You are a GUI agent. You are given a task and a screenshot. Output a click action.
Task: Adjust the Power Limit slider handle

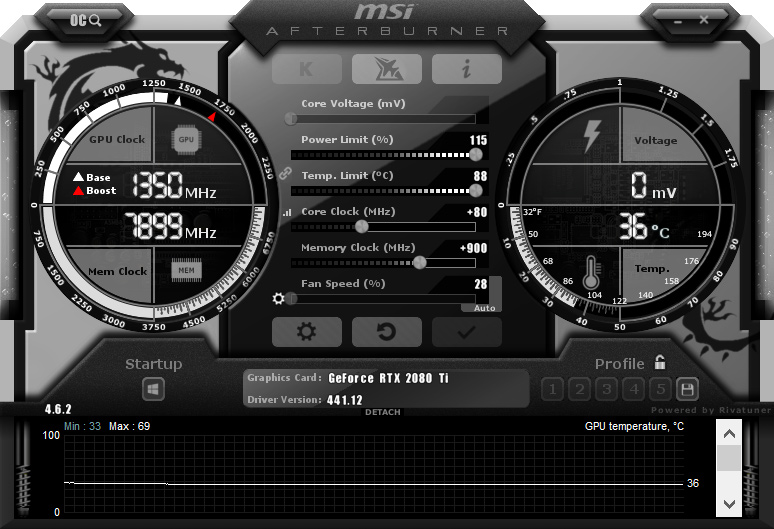[475, 155]
